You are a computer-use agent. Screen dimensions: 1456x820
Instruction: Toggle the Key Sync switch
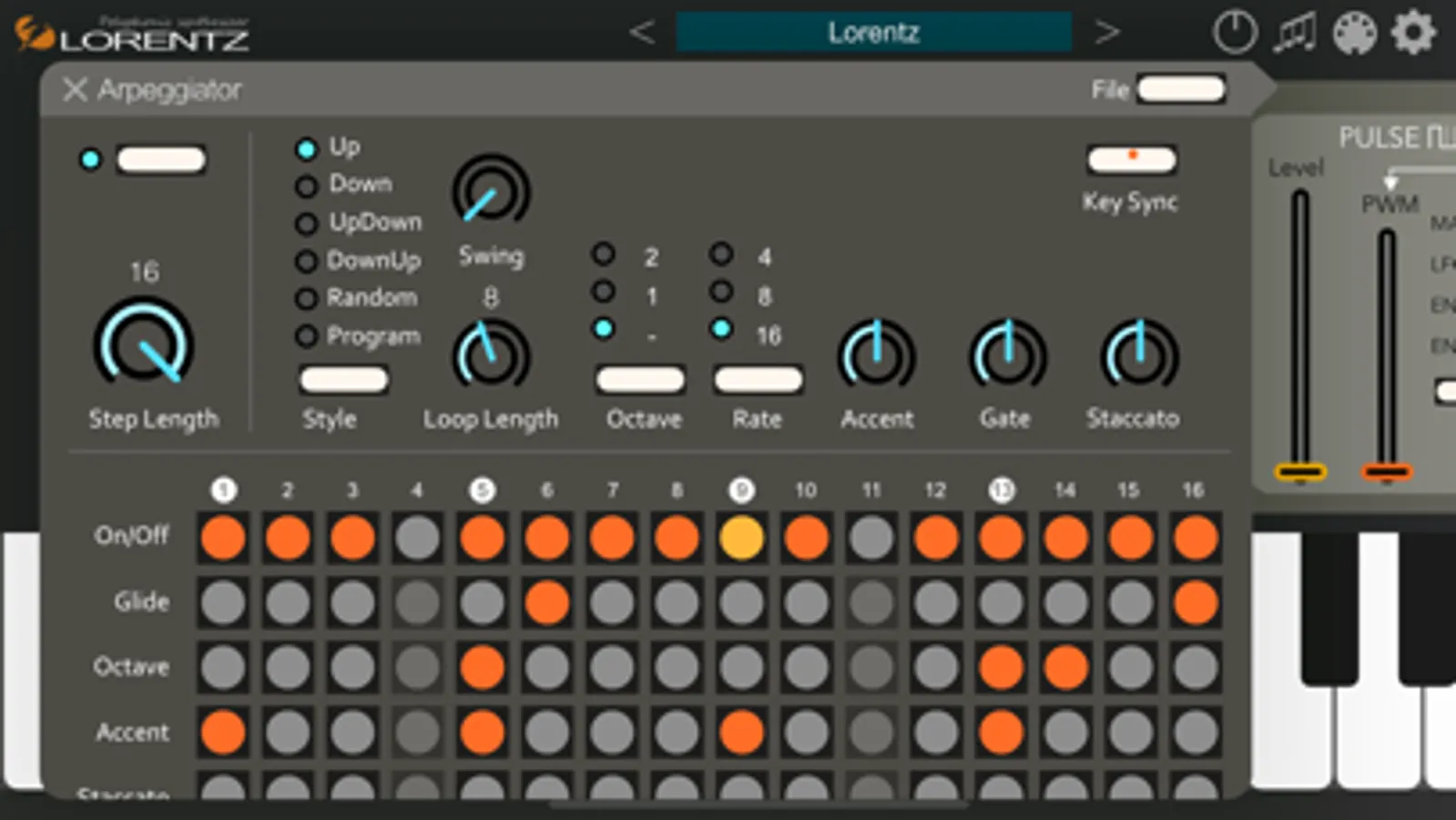point(1132,159)
